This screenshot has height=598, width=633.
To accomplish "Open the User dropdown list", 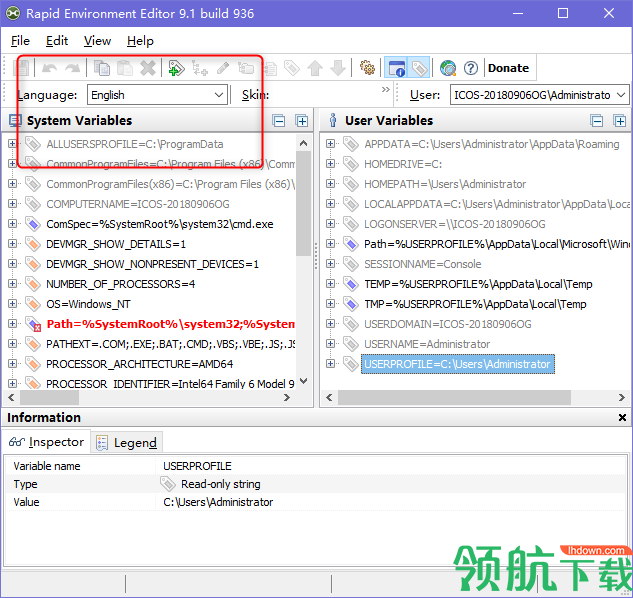I will click(x=539, y=95).
